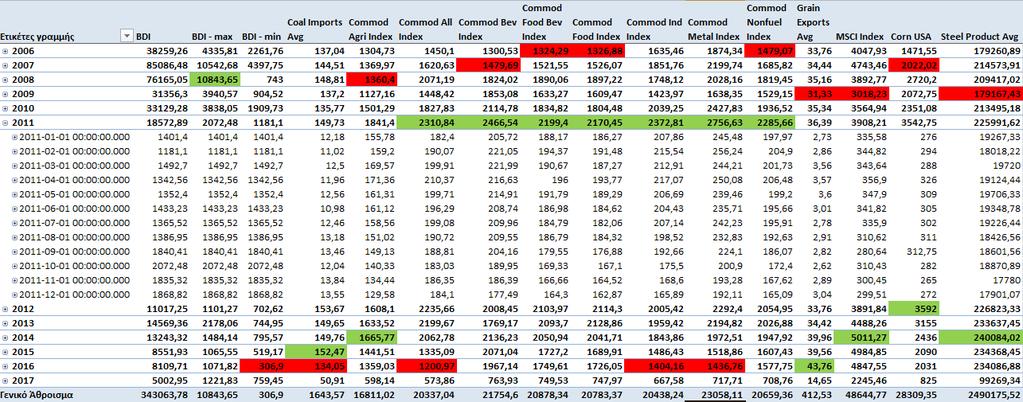The width and height of the screenshot is (1023, 402).
Task: Click the green 2310,84 cell in 2011 row
Action: [x=426, y=123]
